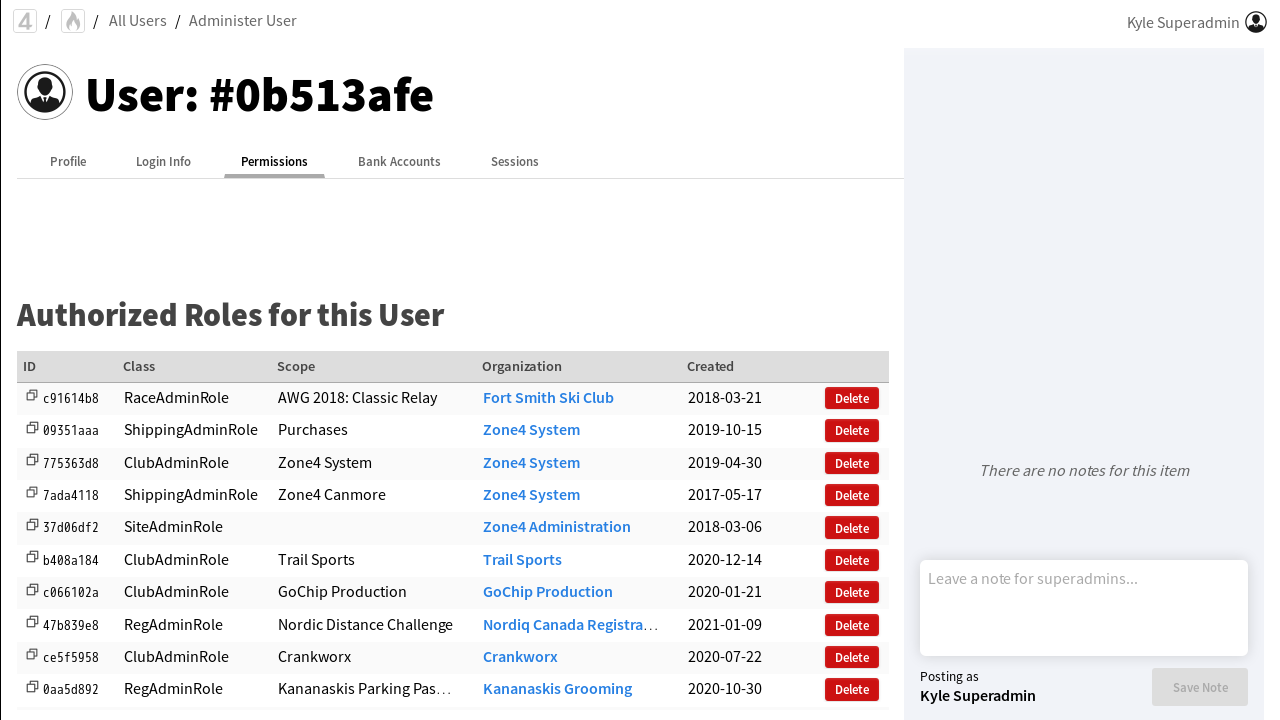Open the Login Info tab
The height and width of the screenshot is (720, 1280).
tap(163, 161)
